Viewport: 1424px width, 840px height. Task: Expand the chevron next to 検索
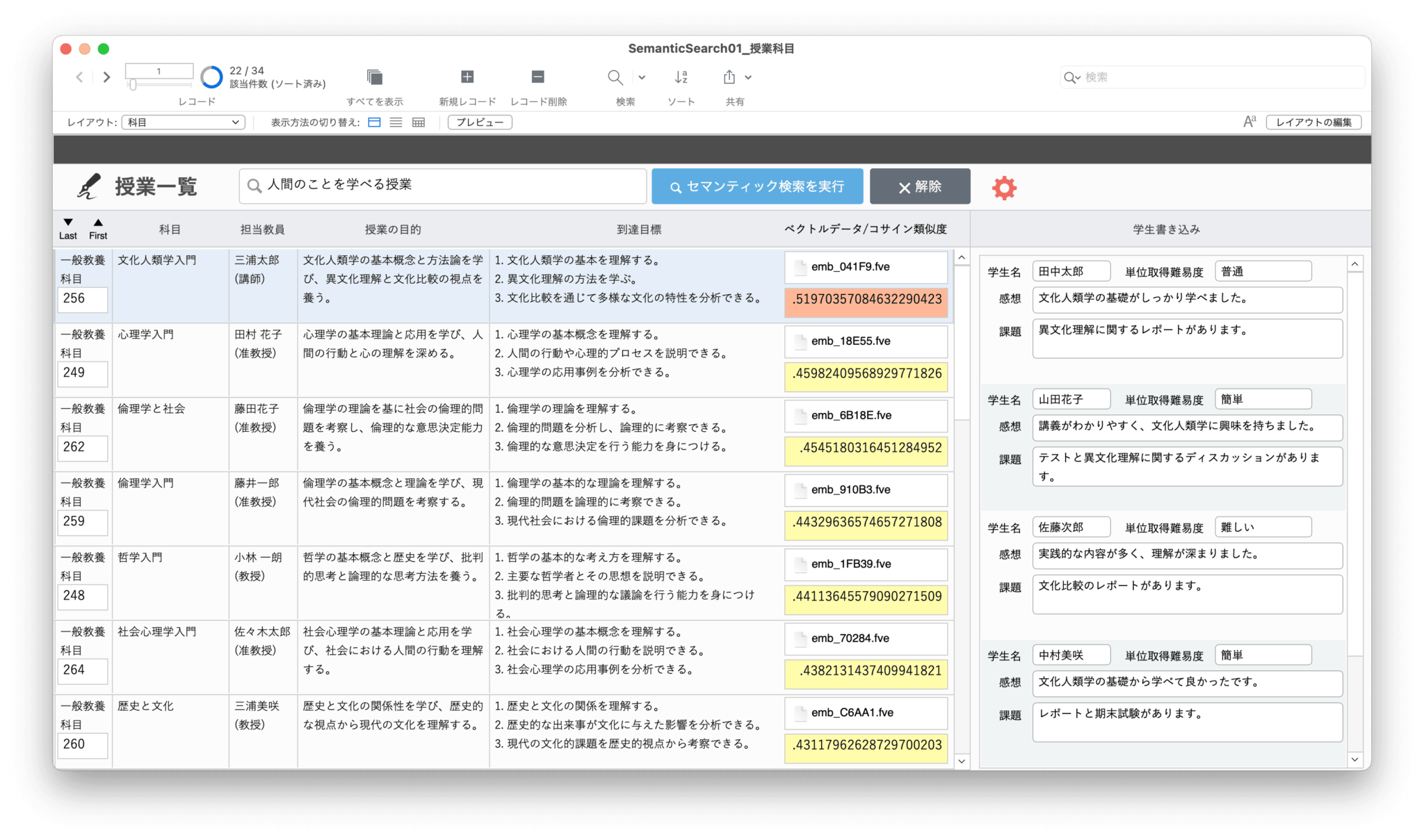point(641,77)
